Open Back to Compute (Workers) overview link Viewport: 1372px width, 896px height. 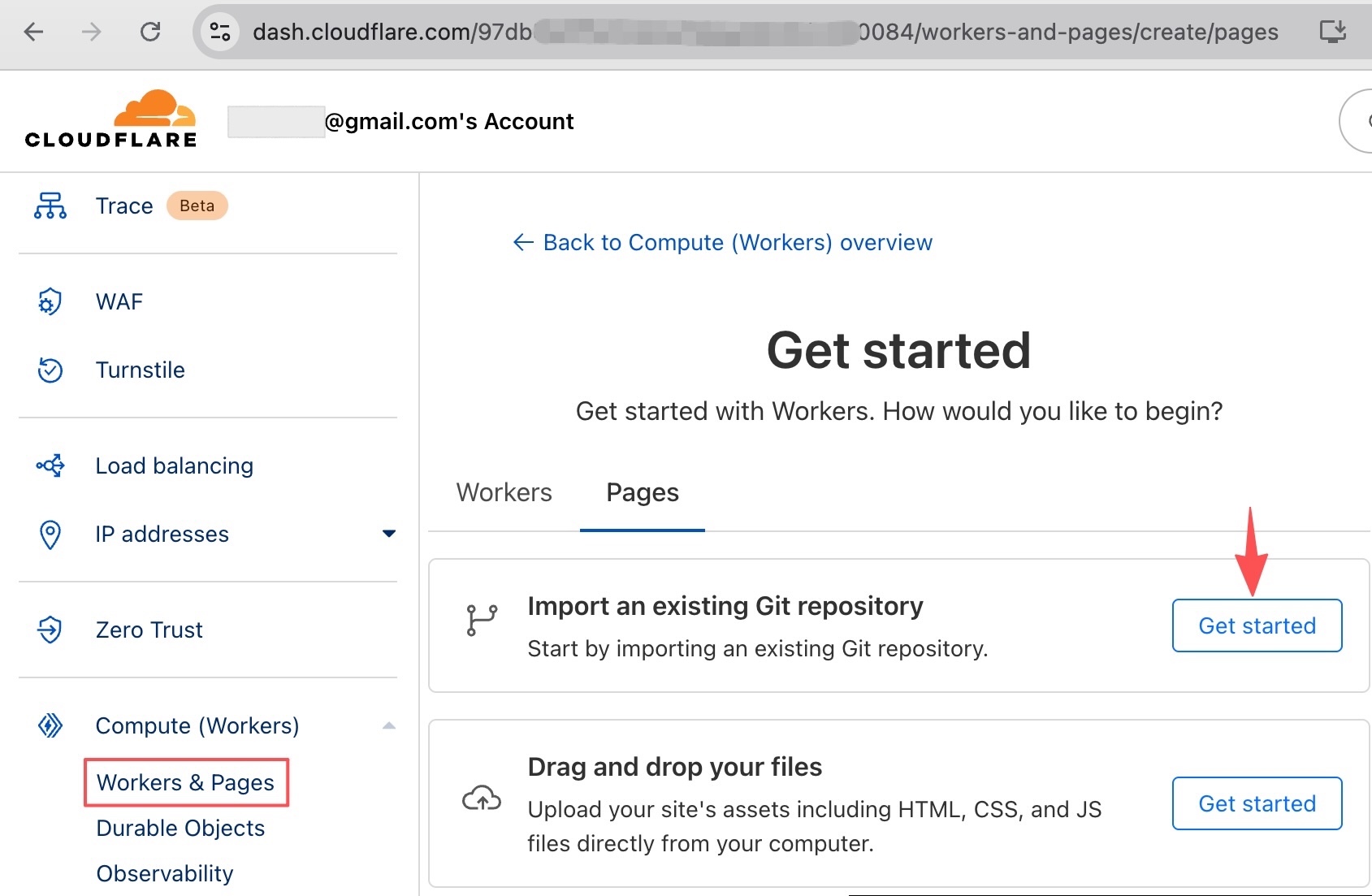tap(724, 242)
